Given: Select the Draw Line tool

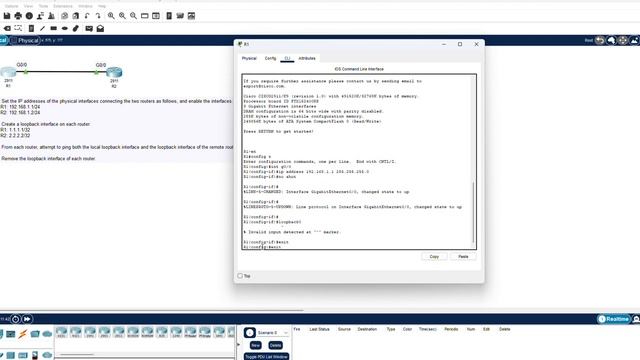Looking at the screenshot, I should 42,28.
